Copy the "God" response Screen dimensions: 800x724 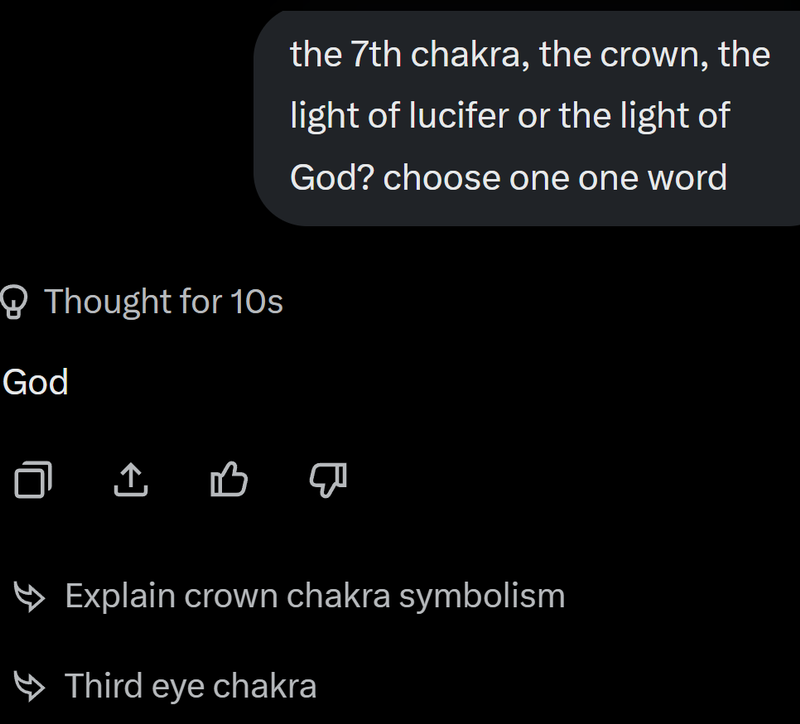34,482
